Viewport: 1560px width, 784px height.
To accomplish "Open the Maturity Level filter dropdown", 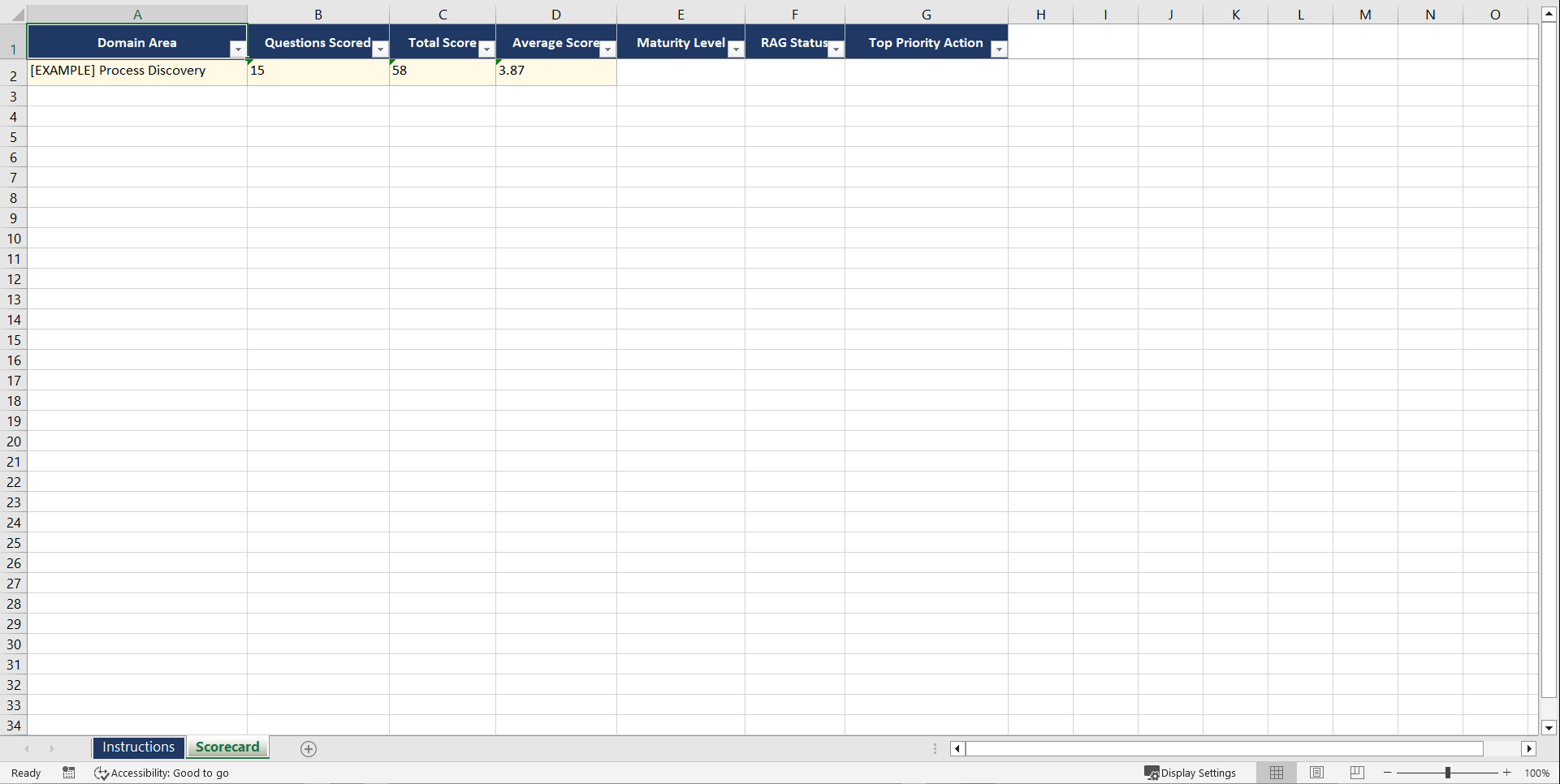I will [736, 50].
